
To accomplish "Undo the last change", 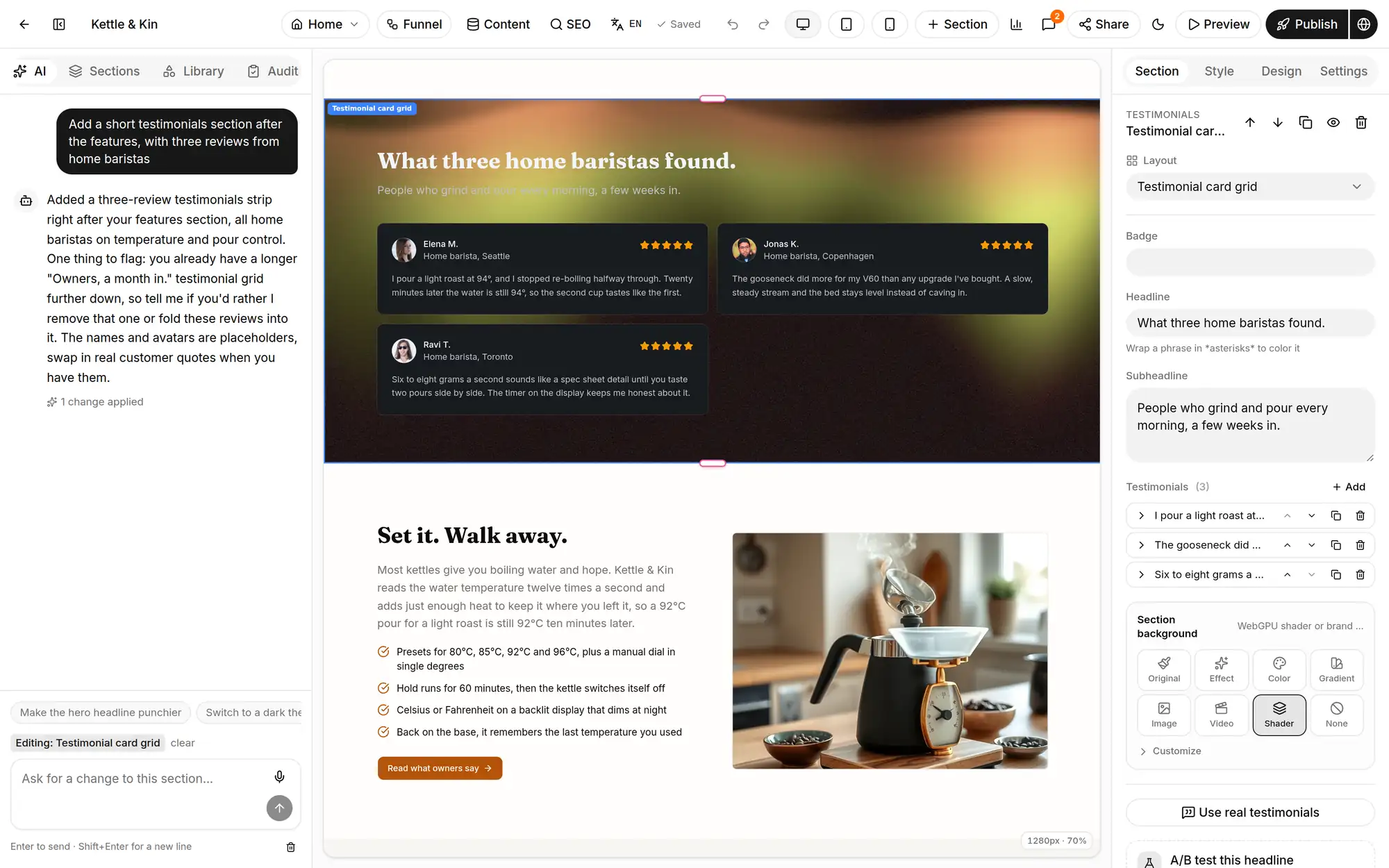I will tap(733, 24).
